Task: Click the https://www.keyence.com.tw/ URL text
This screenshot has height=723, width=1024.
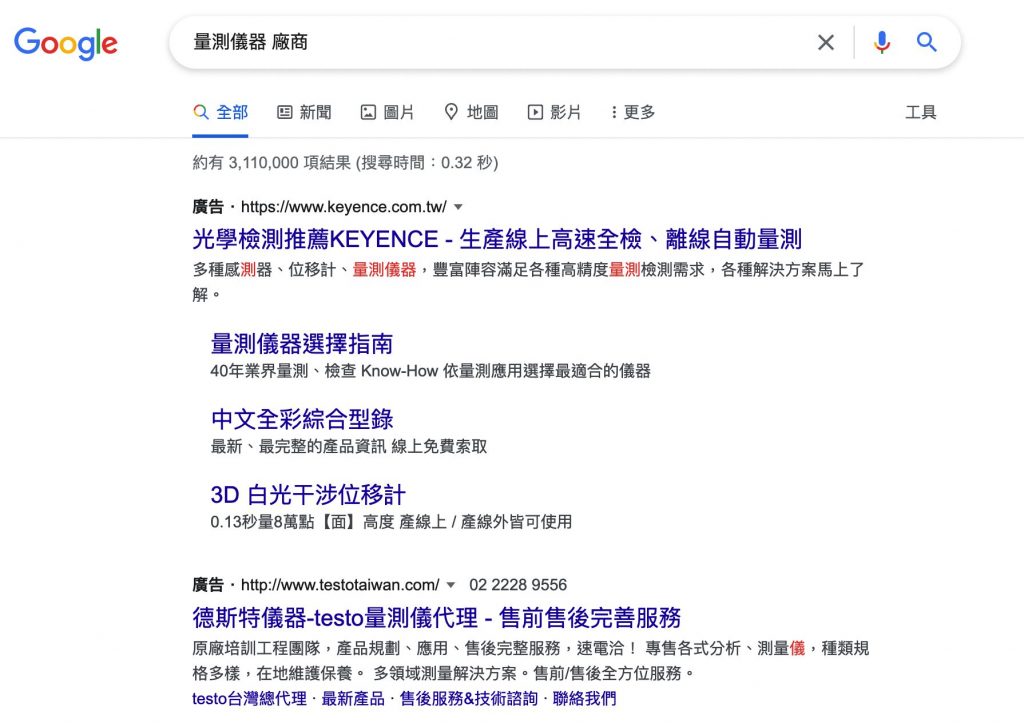Action: 344,207
